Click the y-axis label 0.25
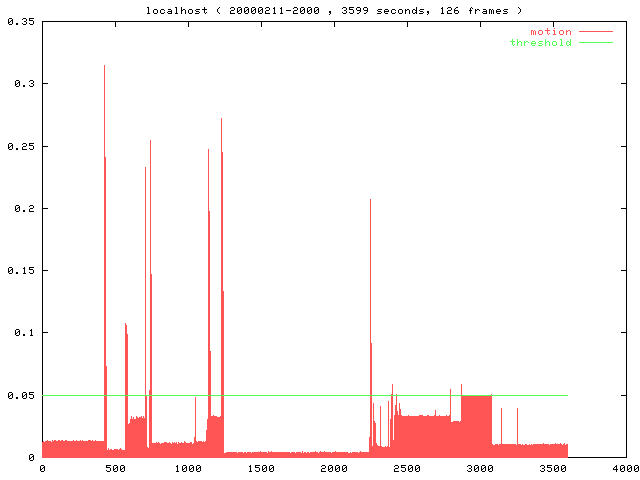Screen dimensions: 640x480 (x=20, y=146)
